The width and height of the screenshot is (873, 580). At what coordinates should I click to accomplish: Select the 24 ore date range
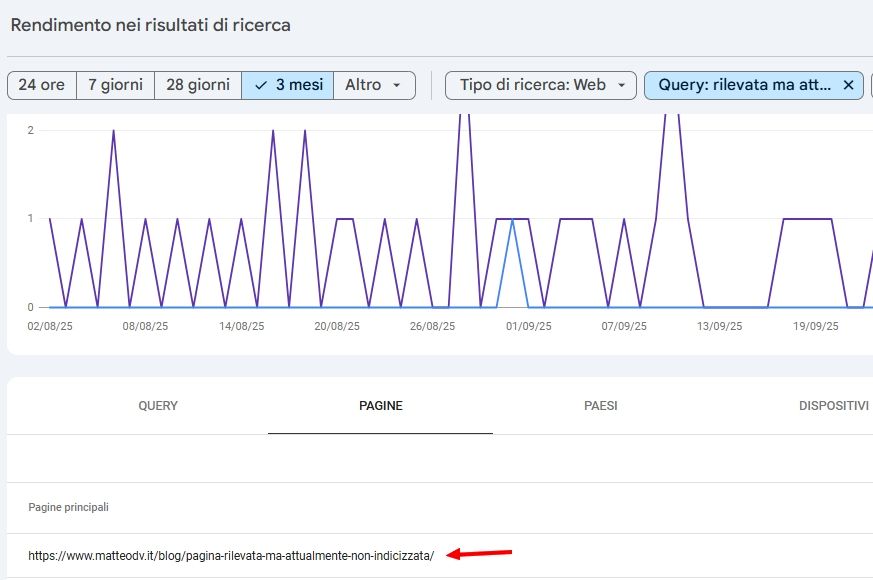40,85
